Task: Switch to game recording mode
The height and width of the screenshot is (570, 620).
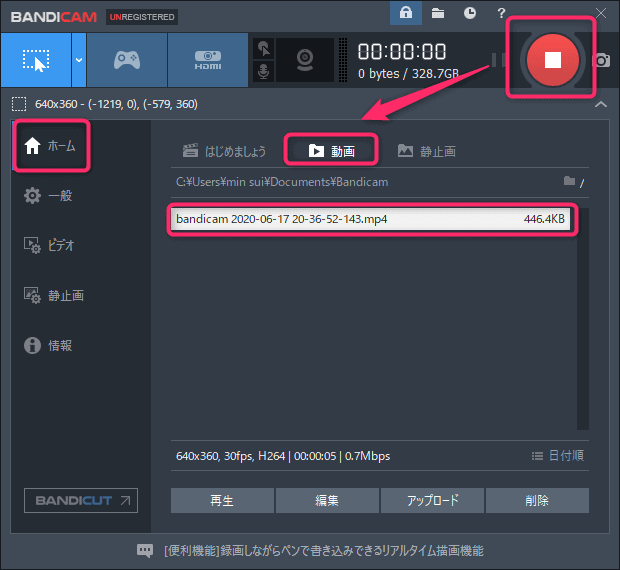Action: point(126,60)
